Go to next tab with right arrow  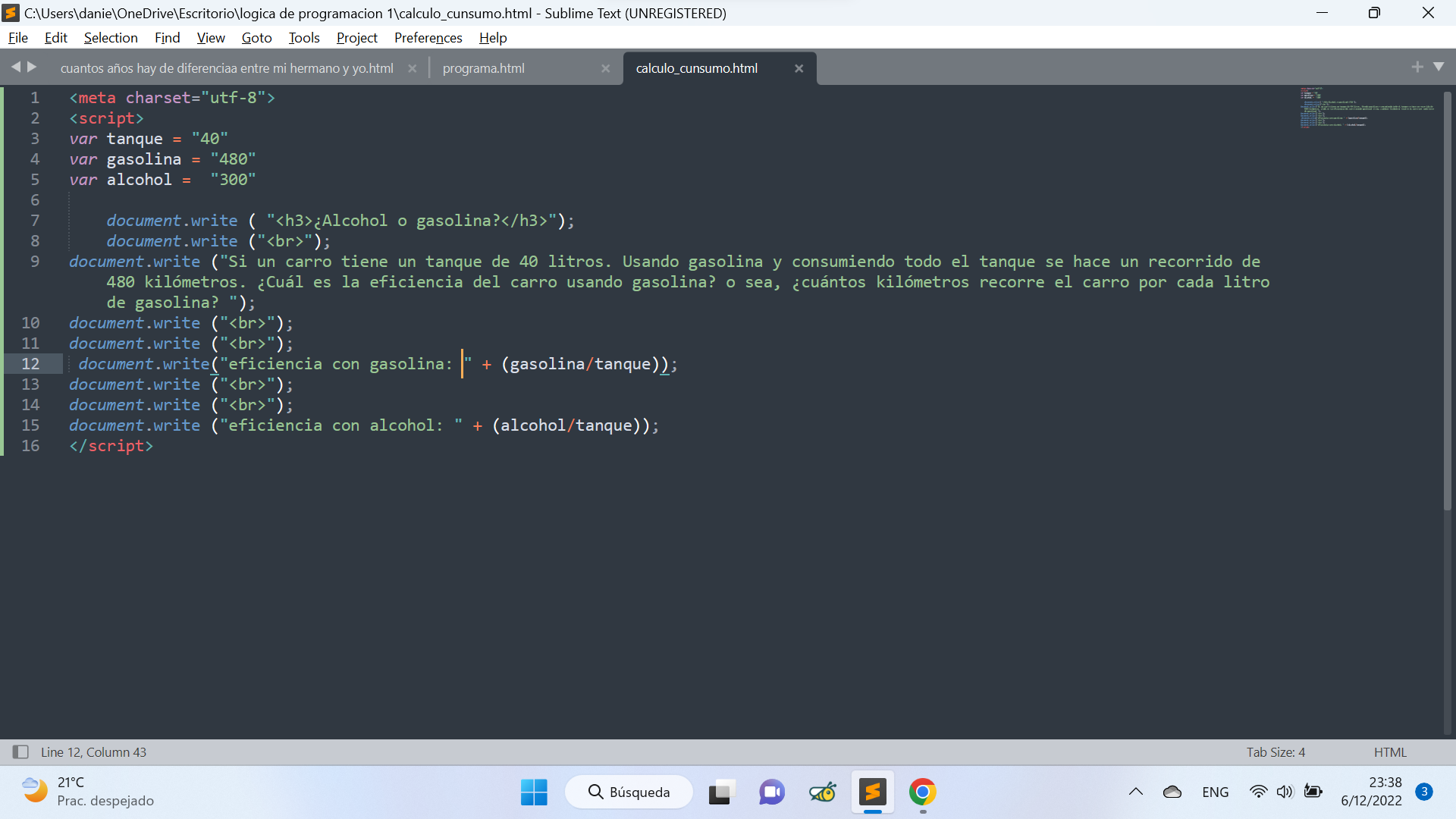[32, 67]
